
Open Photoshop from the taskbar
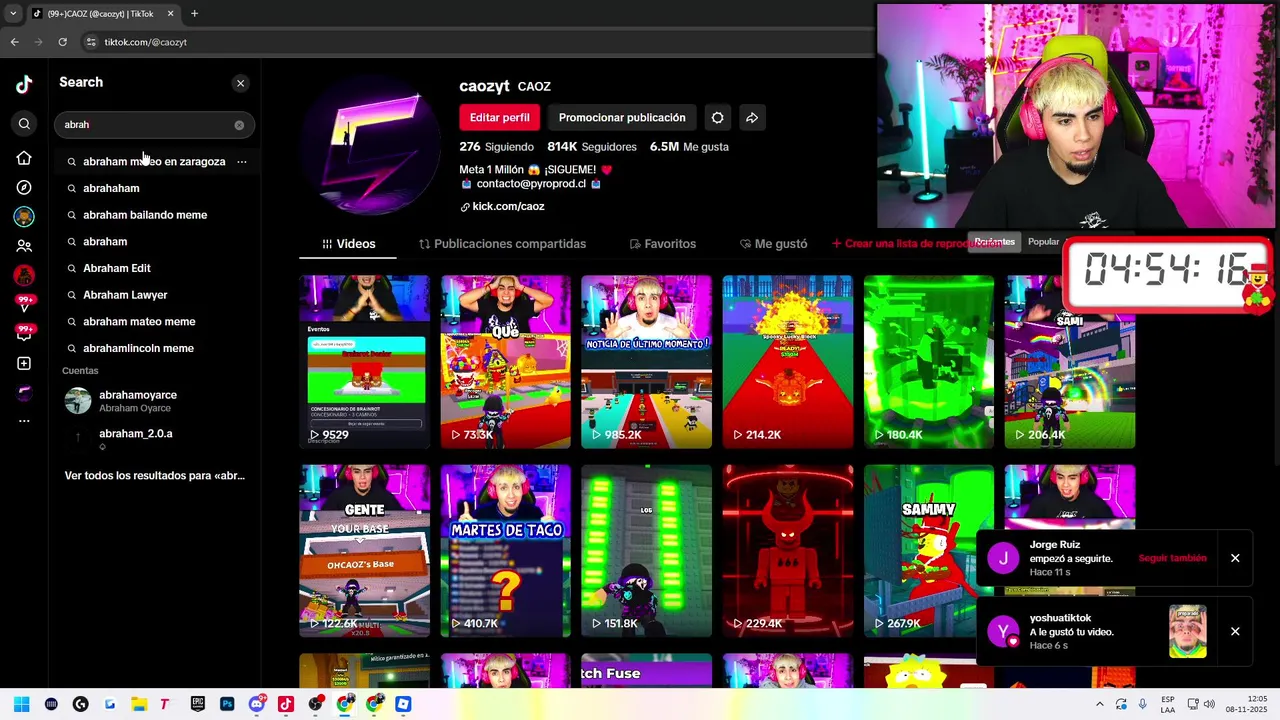click(227, 704)
